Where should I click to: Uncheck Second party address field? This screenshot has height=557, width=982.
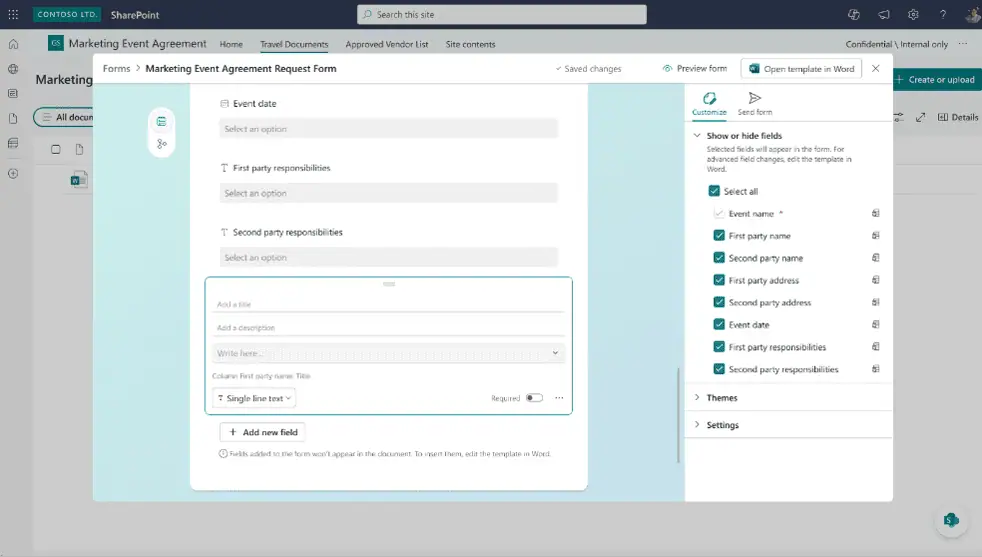(x=719, y=302)
